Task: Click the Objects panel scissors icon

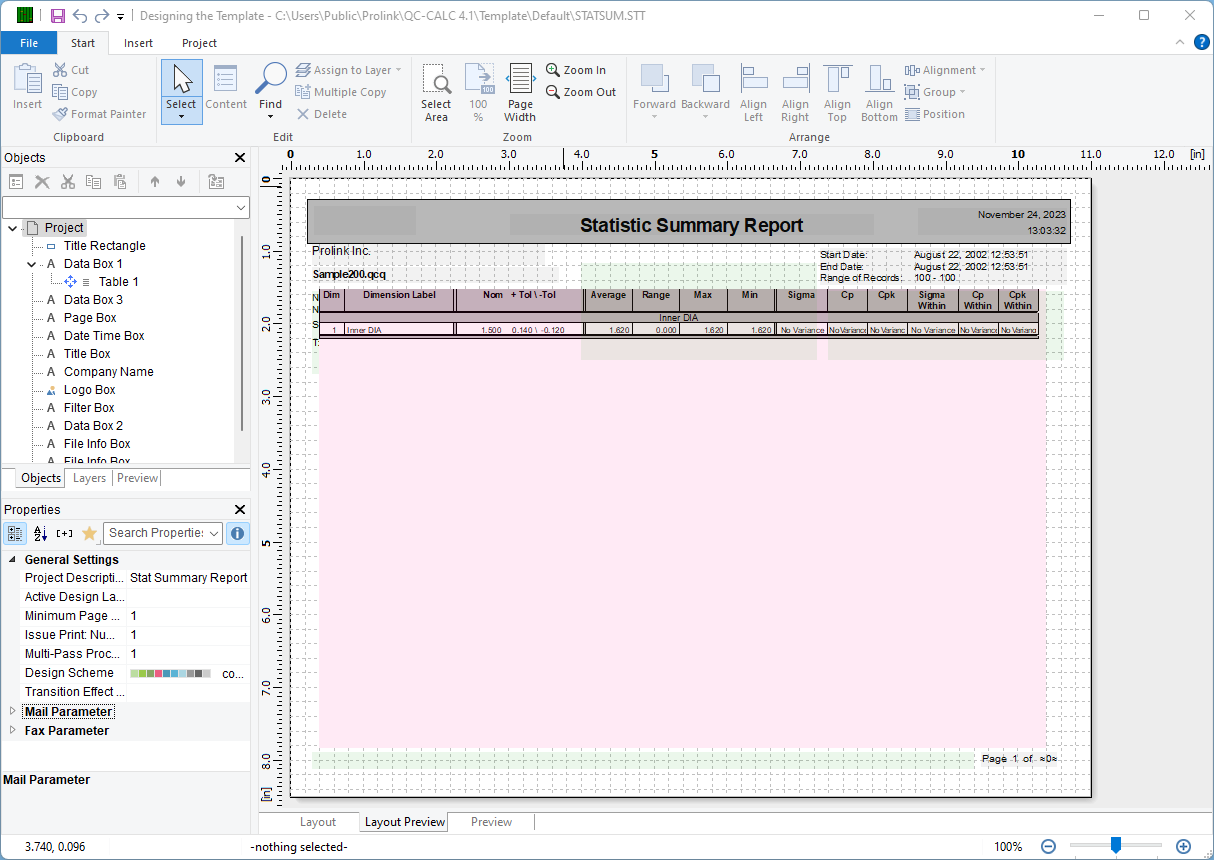Action: [x=68, y=181]
